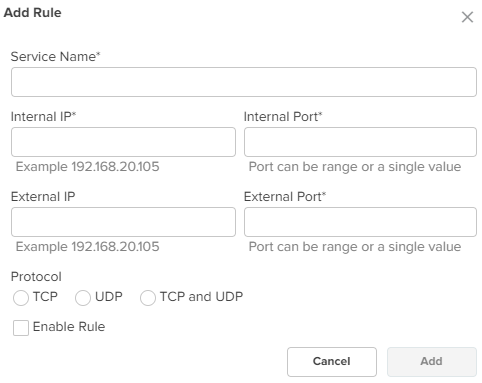Click the Service Name label text
482x383 pixels.
coord(55,56)
